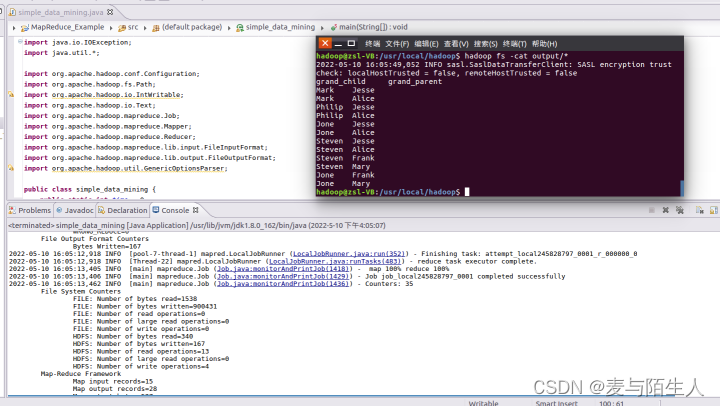Screen dimensions: 720x407
Task: Click the Java file icon on editor tab
Action: coord(12,12)
